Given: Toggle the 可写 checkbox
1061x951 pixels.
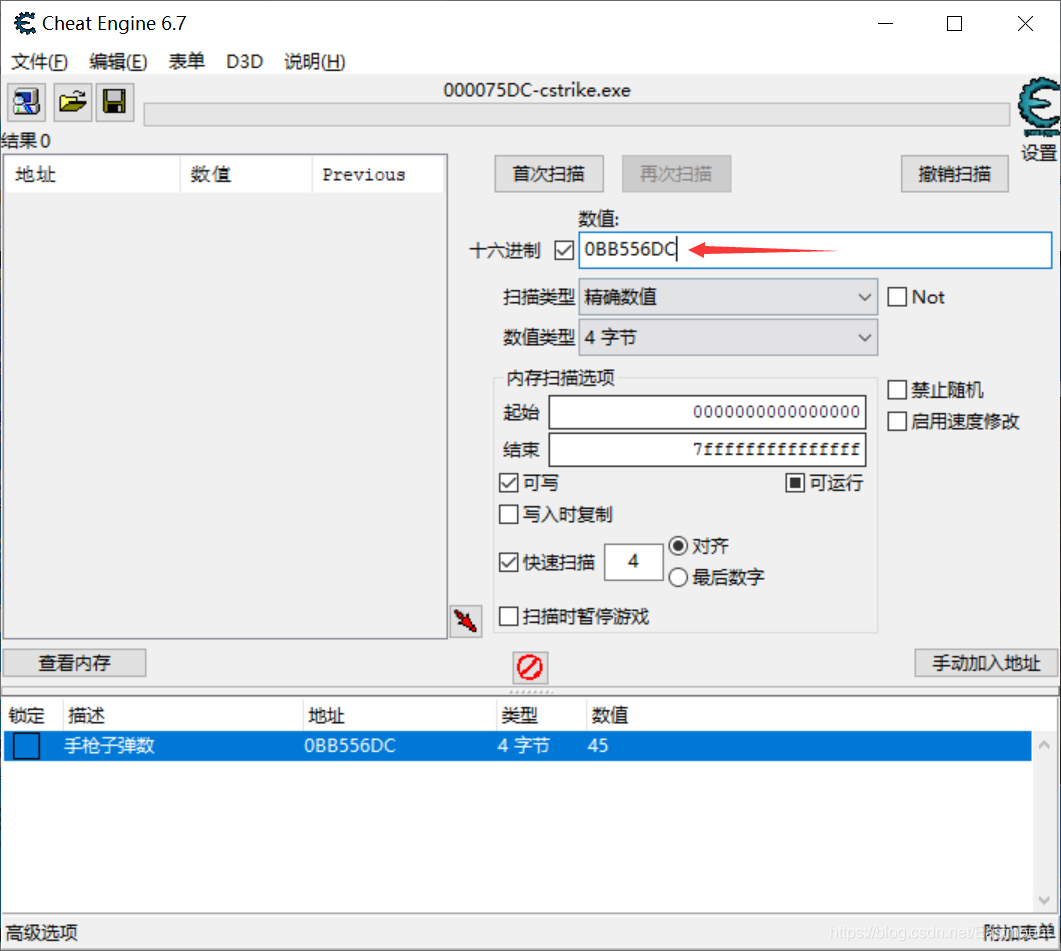Looking at the screenshot, I should click(508, 483).
